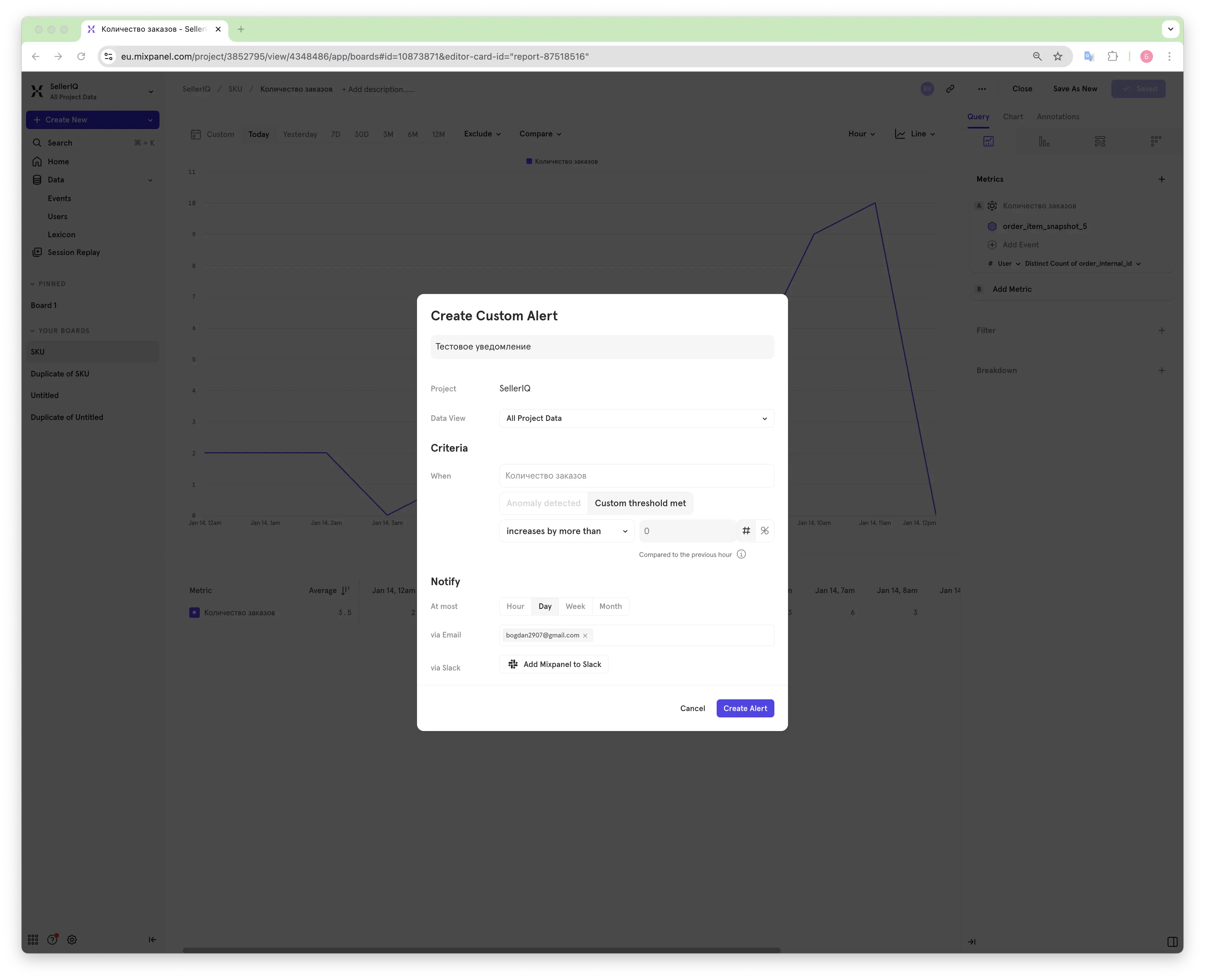Switch the threshold to absolute number (#)
The width and height of the screenshot is (1205, 980).
coord(746,531)
